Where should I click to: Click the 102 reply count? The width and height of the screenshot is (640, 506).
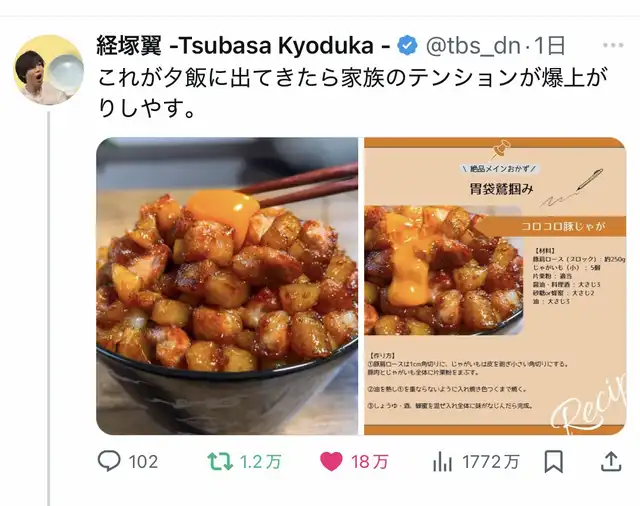[x=143, y=462]
